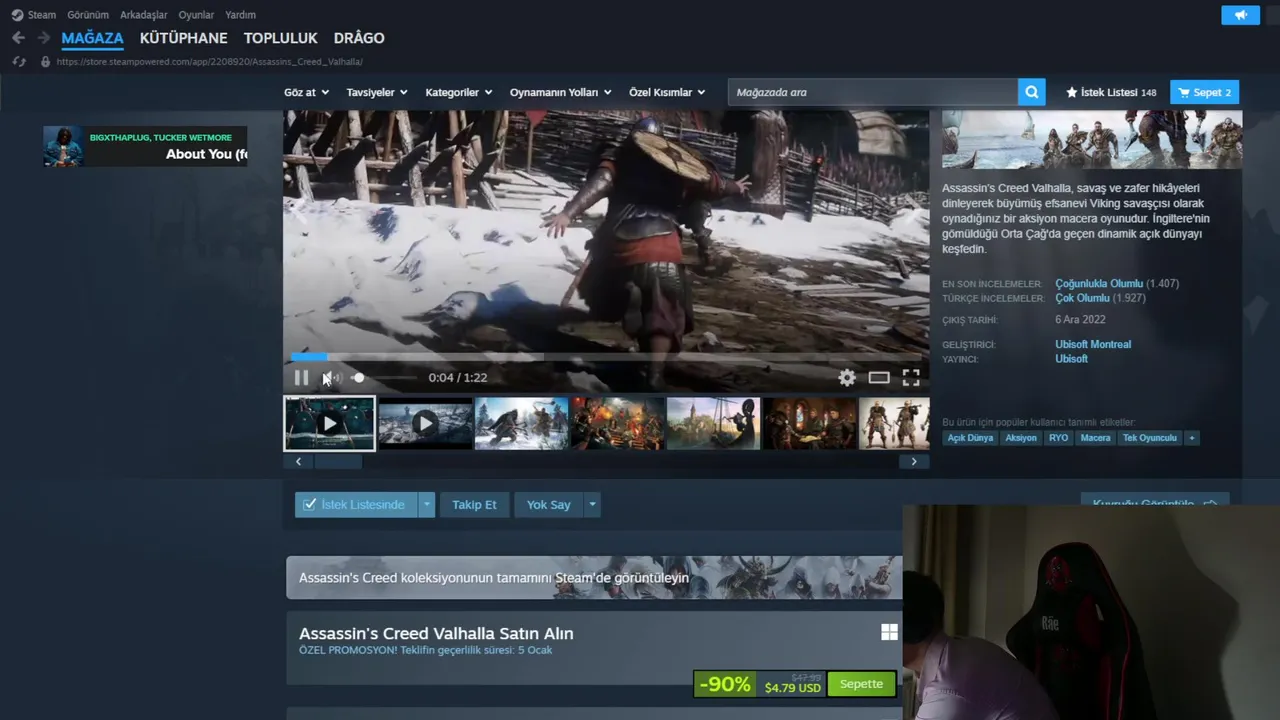
Task: Open video settings gear
Action: pos(847,378)
